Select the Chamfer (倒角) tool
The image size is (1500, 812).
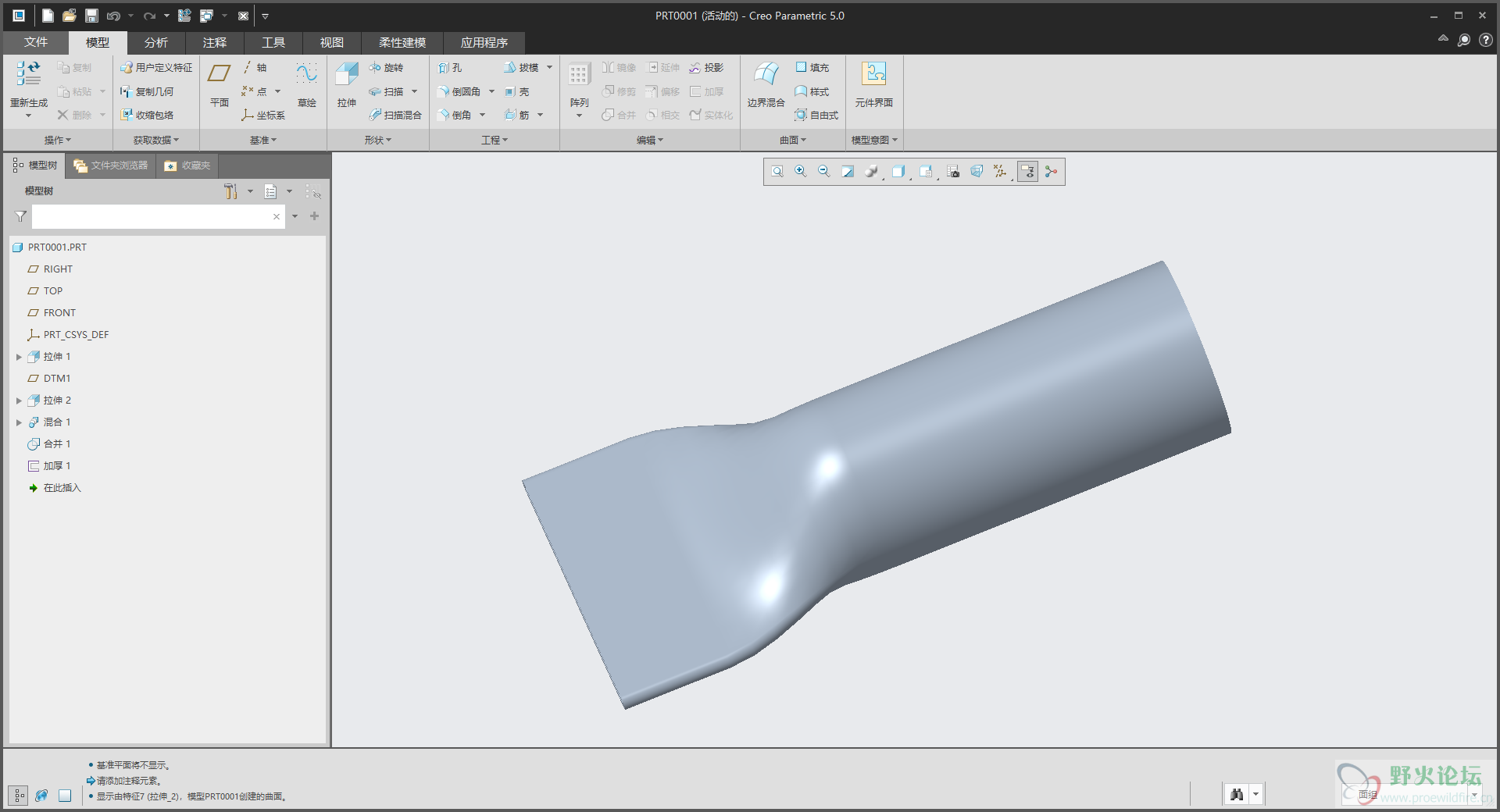click(455, 115)
